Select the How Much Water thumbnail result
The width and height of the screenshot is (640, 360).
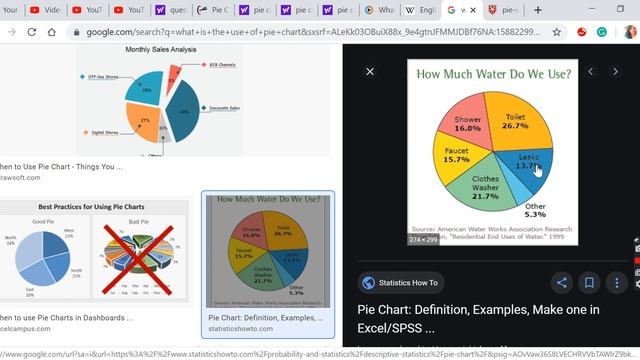tap(268, 251)
